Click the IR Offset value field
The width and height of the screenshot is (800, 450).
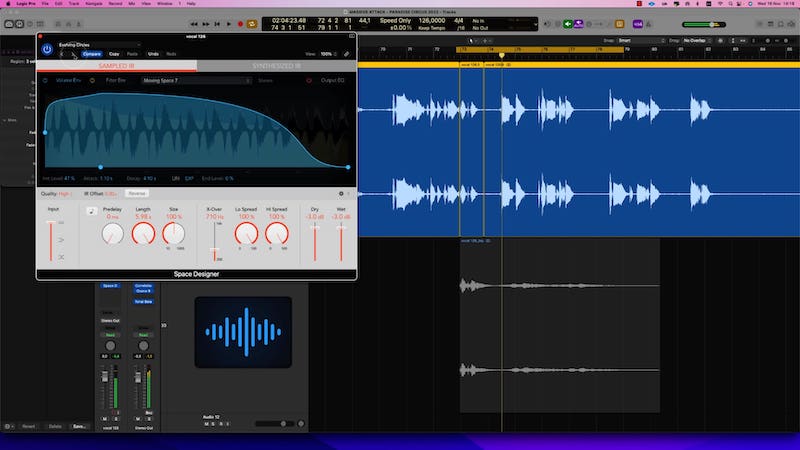pos(111,194)
